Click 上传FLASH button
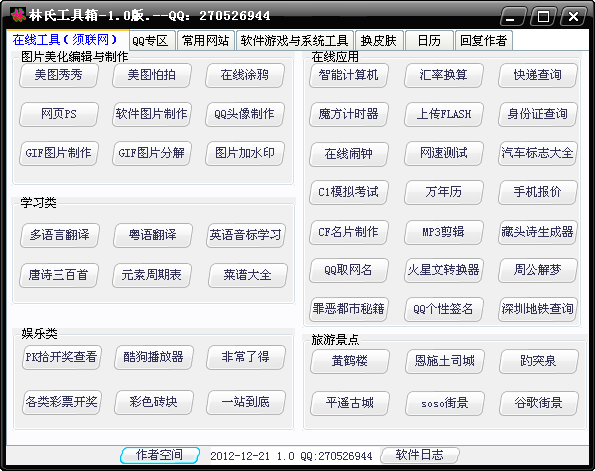This screenshot has width=595, height=471. tap(444, 114)
